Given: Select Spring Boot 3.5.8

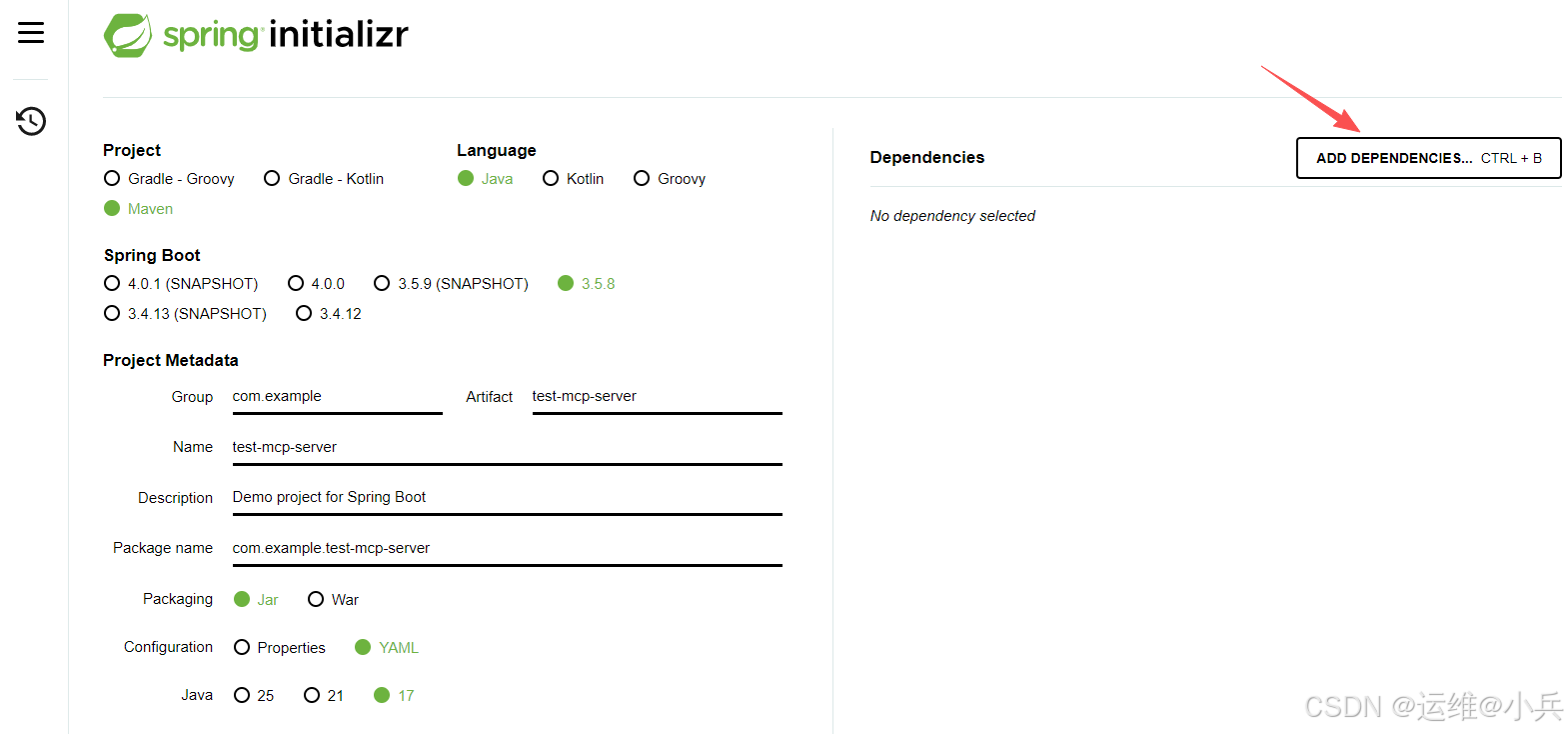Looking at the screenshot, I should point(587,284).
